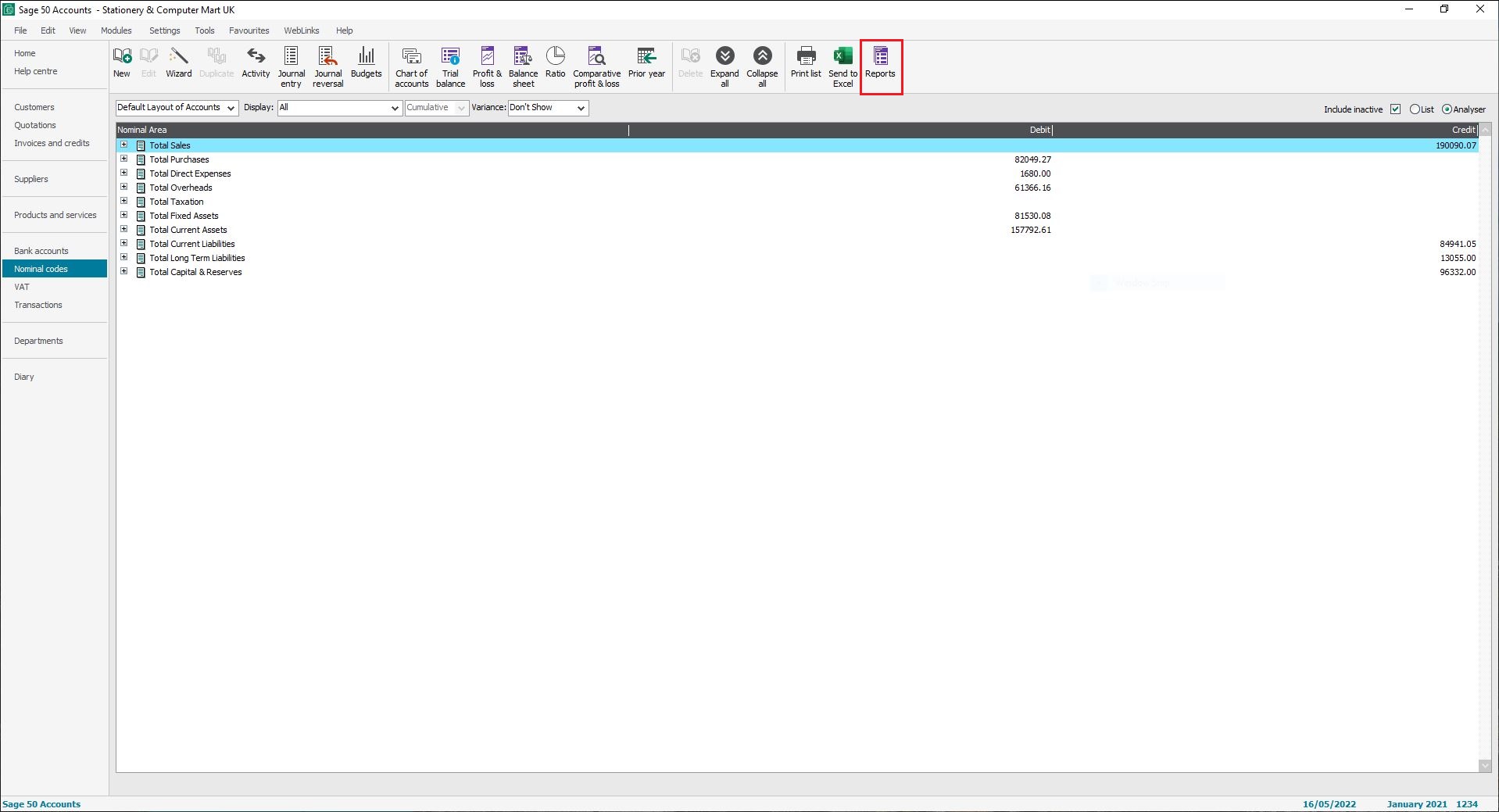Open the Reports toolbar icon
Viewport: 1499px width, 812px height.
pos(880,63)
